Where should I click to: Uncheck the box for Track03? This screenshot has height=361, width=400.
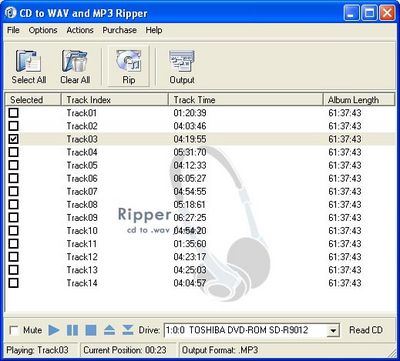(14, 139)
